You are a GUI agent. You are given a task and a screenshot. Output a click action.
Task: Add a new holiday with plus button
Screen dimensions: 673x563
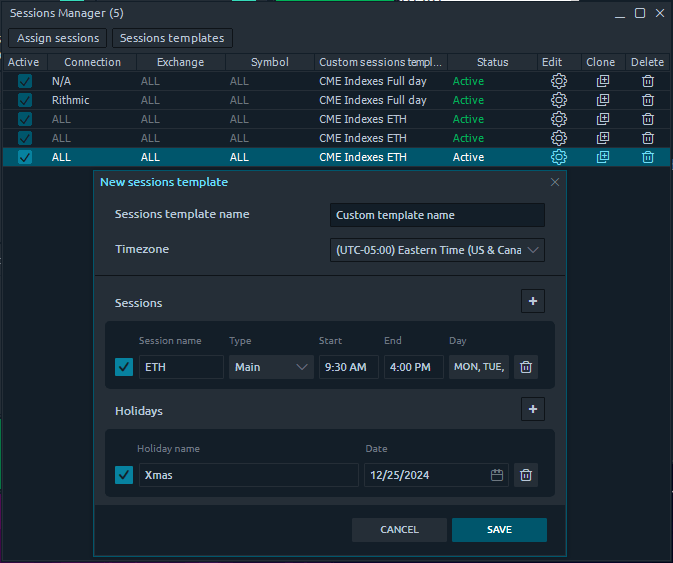point(532,409)
